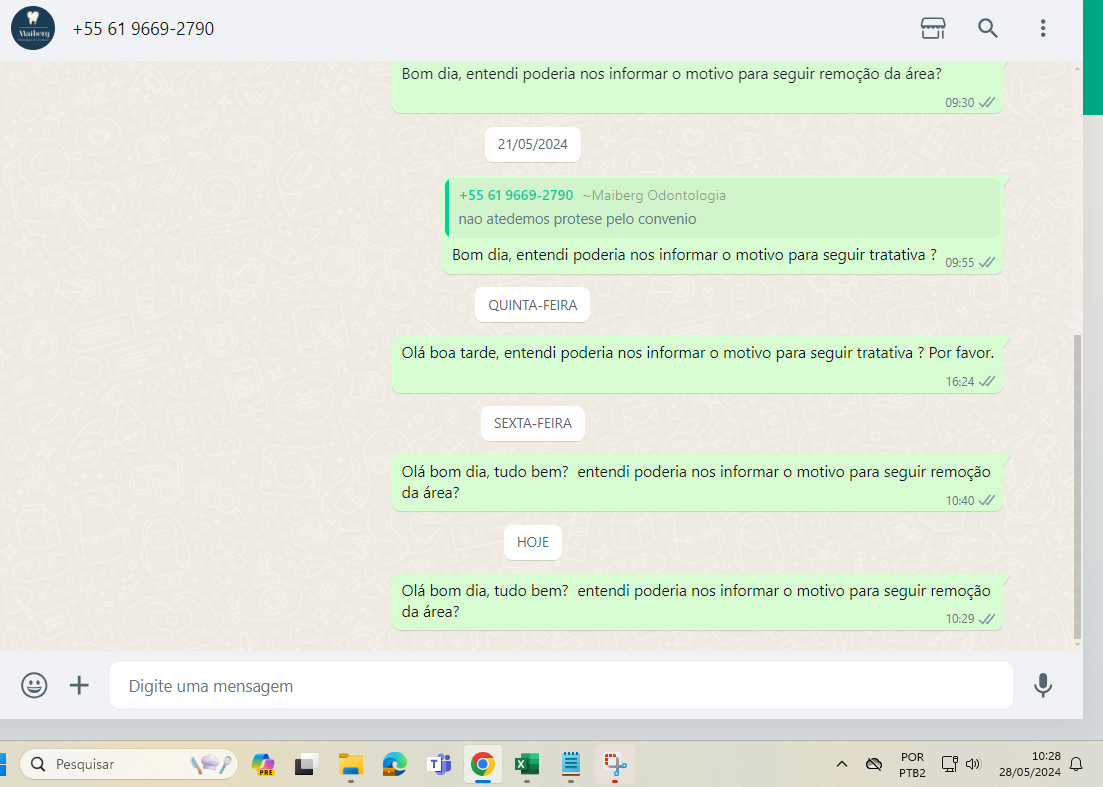Launch Microsoft Teams from the taskbar
This screenshot has width=1103, height=787.
pos(439,765)
